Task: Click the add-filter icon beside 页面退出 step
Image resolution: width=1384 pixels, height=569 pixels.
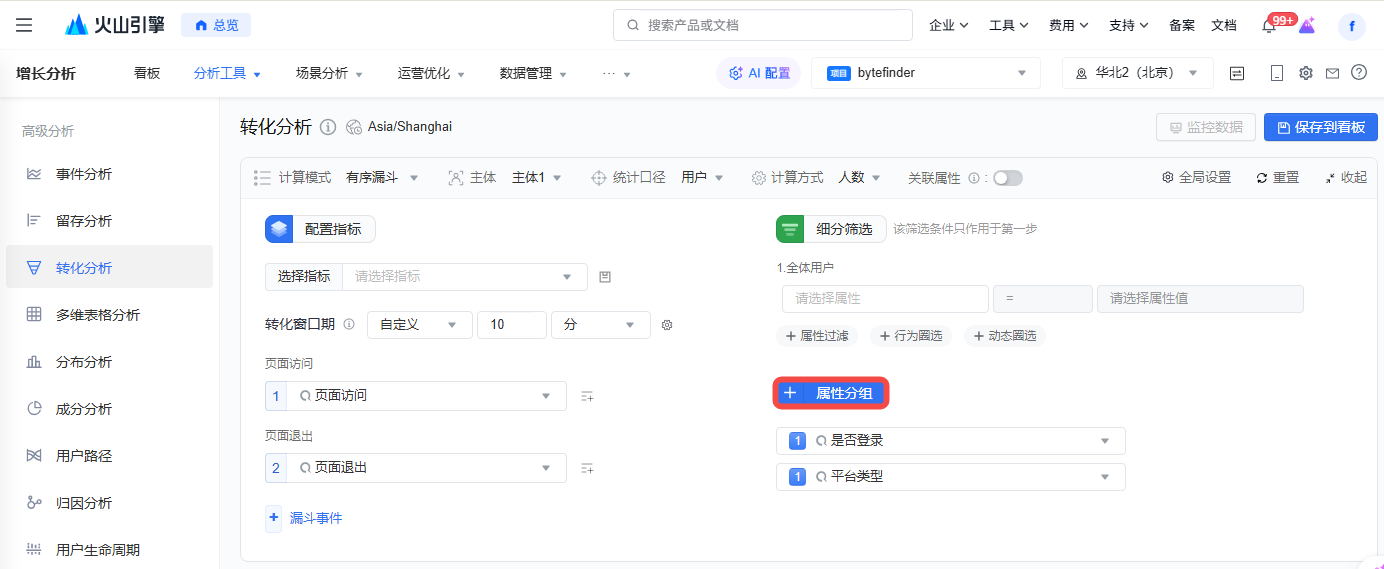Action: 587,468
